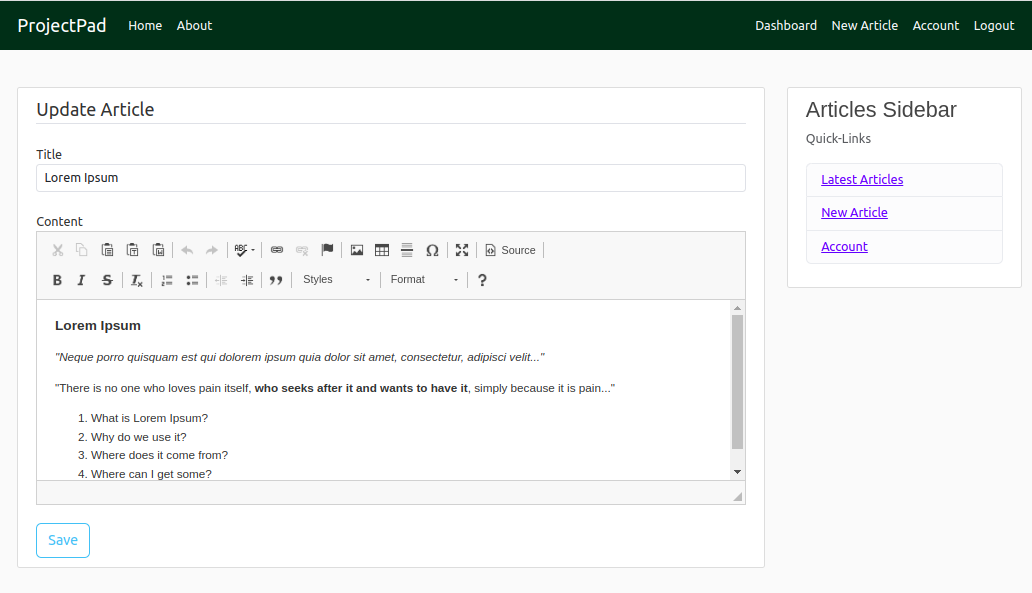Click the Undo arrow icon
Screen dimensions: 1032x593
[x=186, y=250]
